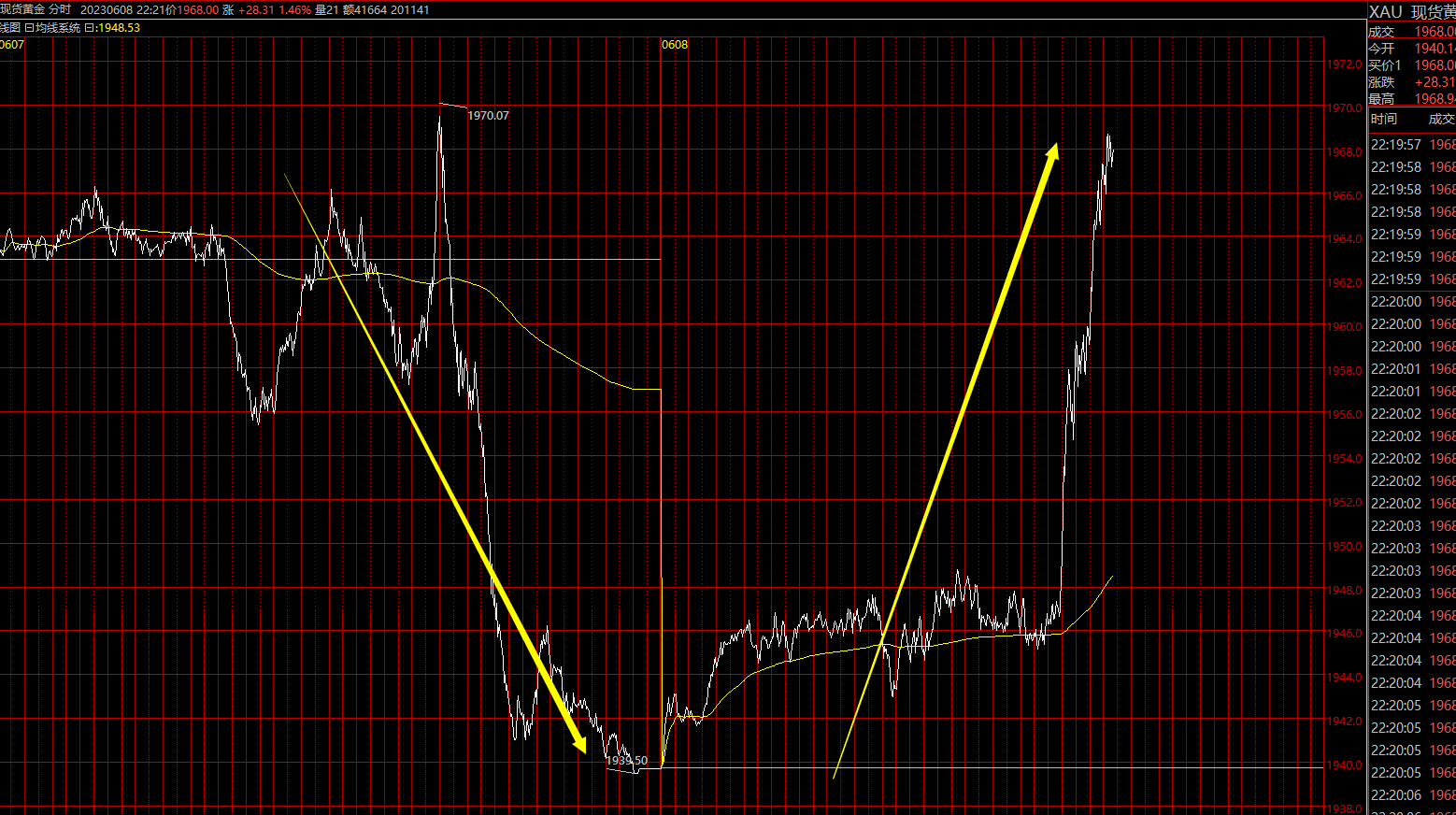Viewport: 1456px width, 815px height.
Task: Click the 1946.0 price axis label
Action: coord(1344,634)
